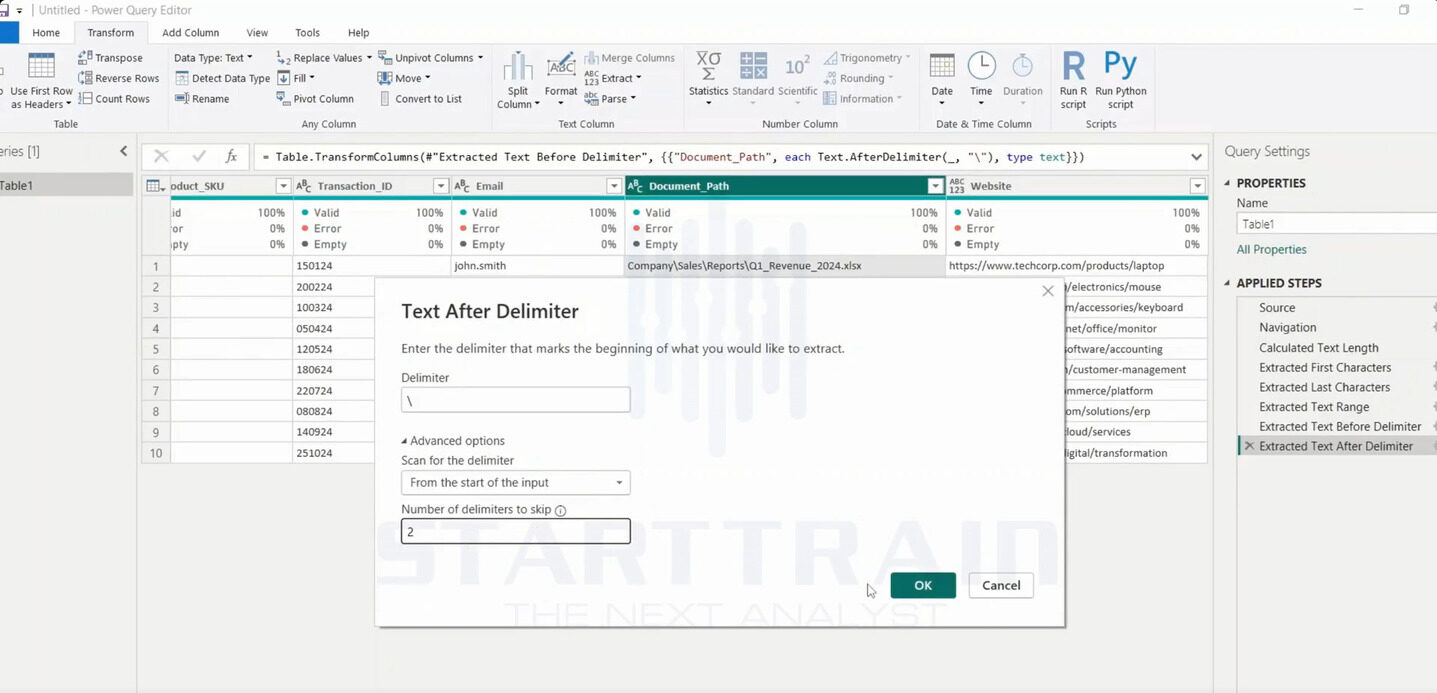Click Q1_Revenue_2024.xlsx path cell
The width and height of the screenshot is (1437, 693).
tap(785, 266)
